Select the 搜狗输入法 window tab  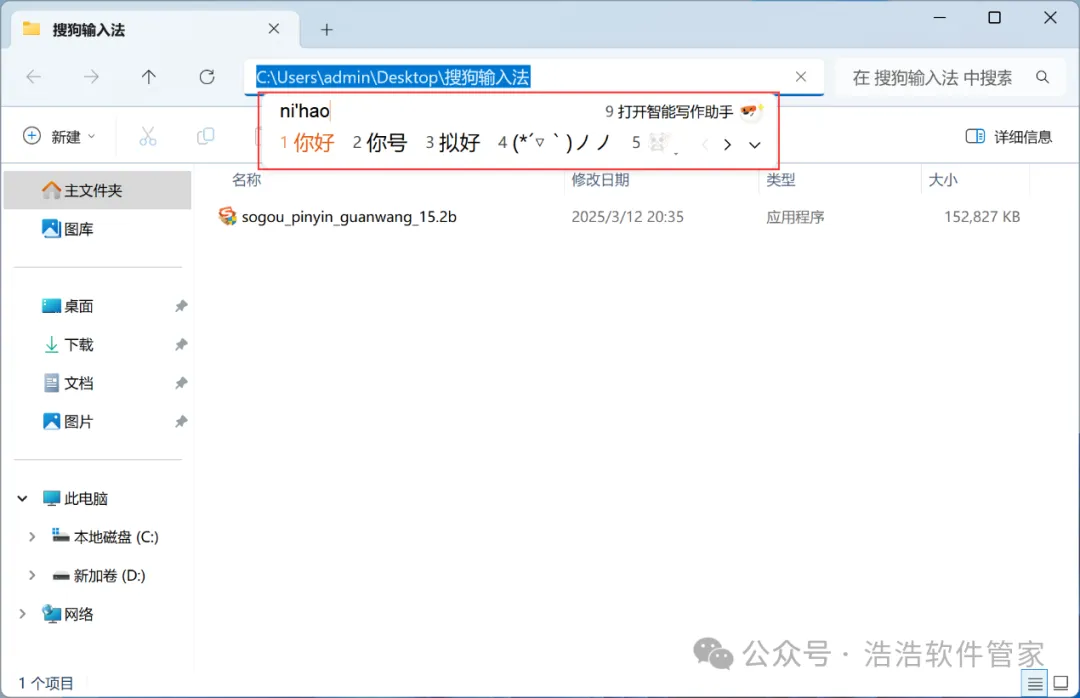(x=155, y=30)
